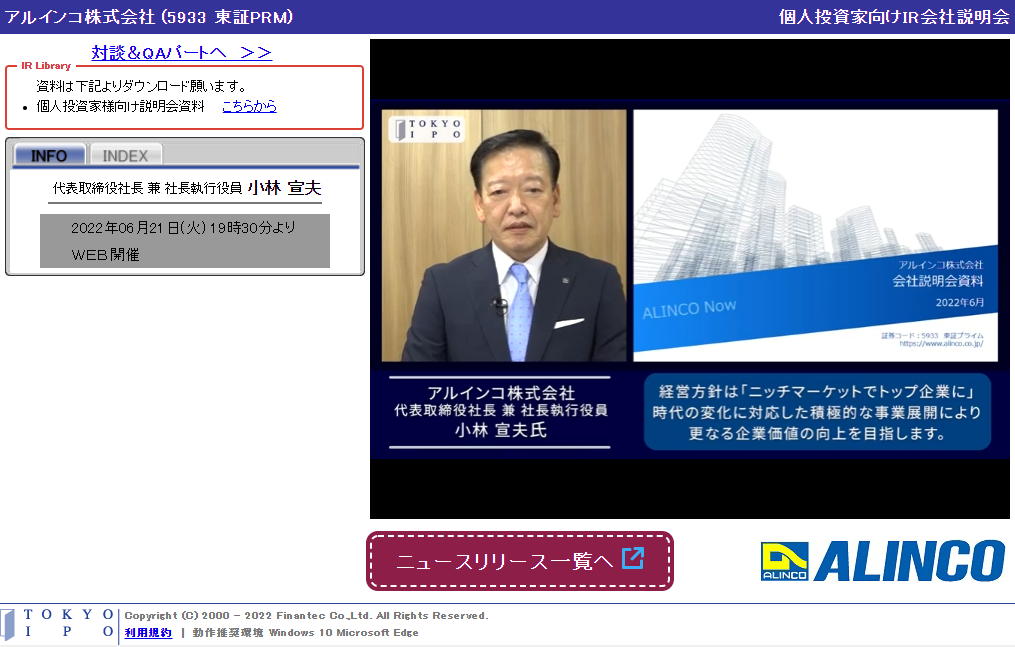The image size is (1015, 647).
Task: Click the 個人投資家様向け説明会資料 list item
Action: click(120, 106)
